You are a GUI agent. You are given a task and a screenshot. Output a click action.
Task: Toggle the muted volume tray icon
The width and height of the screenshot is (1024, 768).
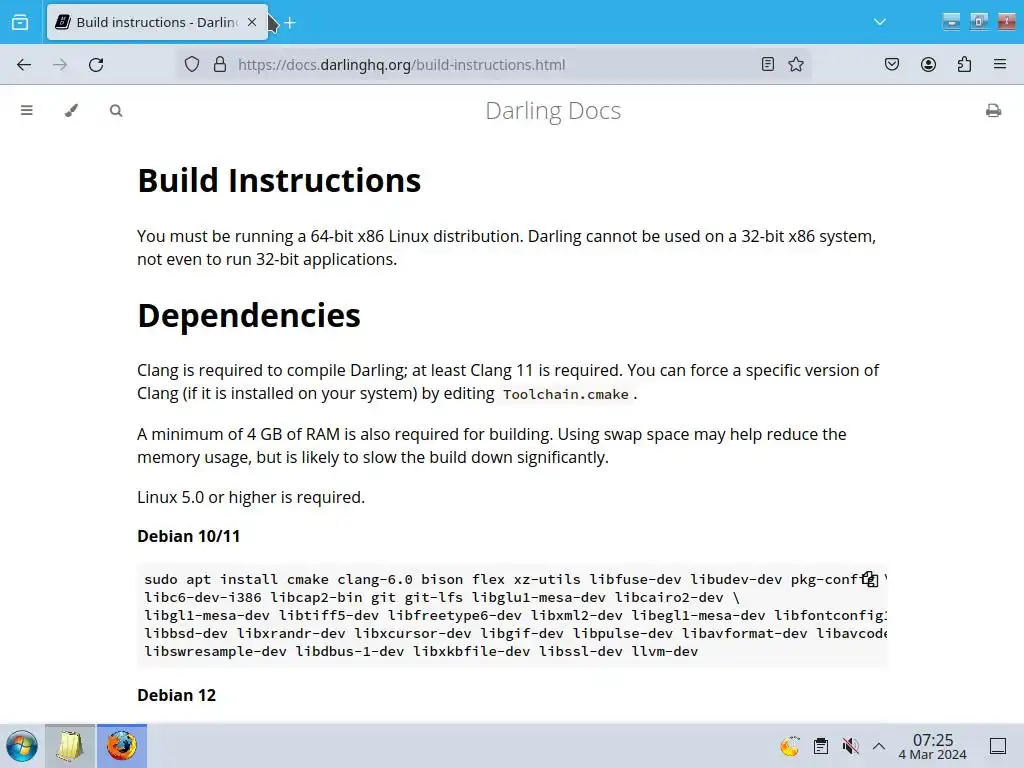(x=850, y=746)
